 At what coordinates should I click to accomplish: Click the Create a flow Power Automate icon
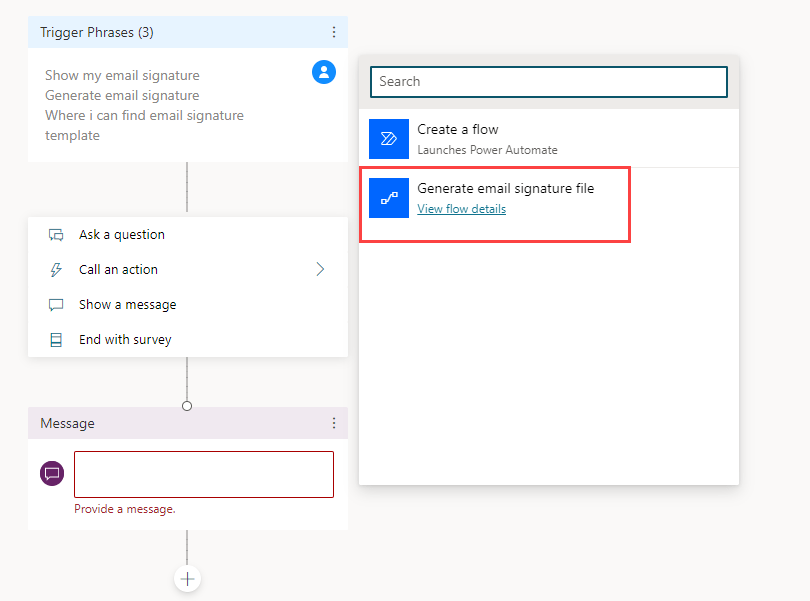point(389,139)
